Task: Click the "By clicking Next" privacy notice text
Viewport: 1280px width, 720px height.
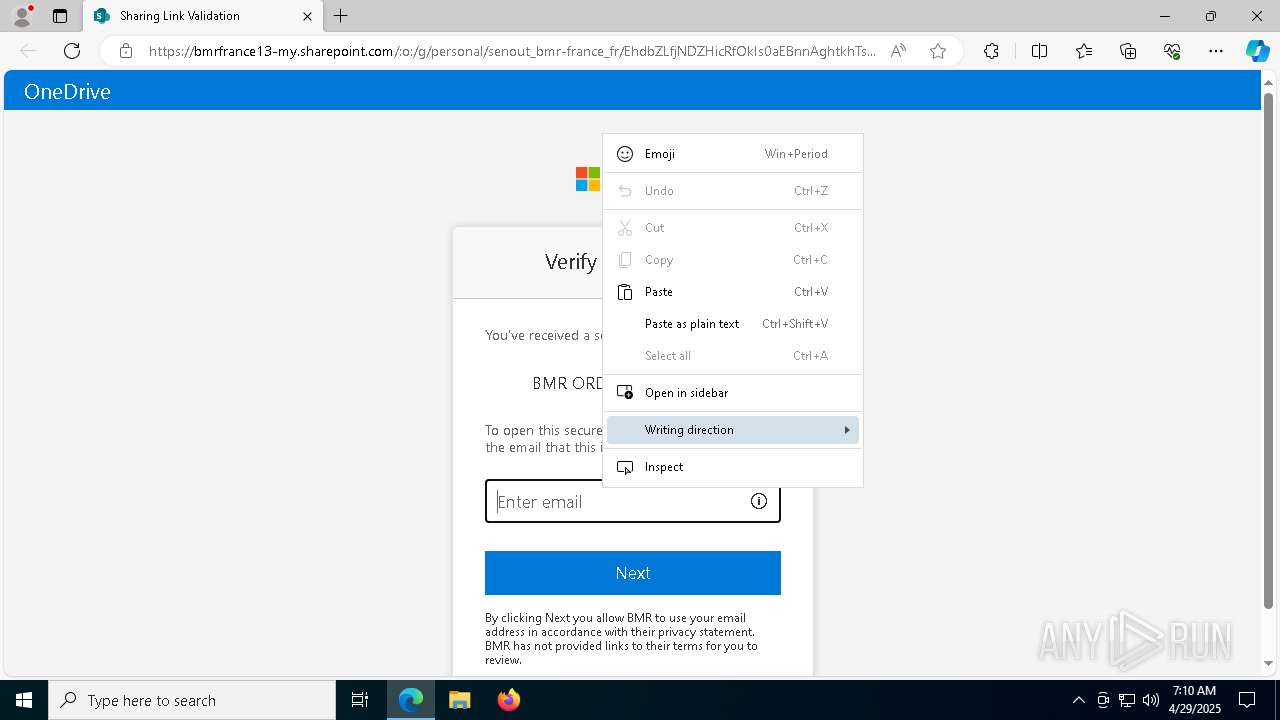Action: click(x=621, y=639)
